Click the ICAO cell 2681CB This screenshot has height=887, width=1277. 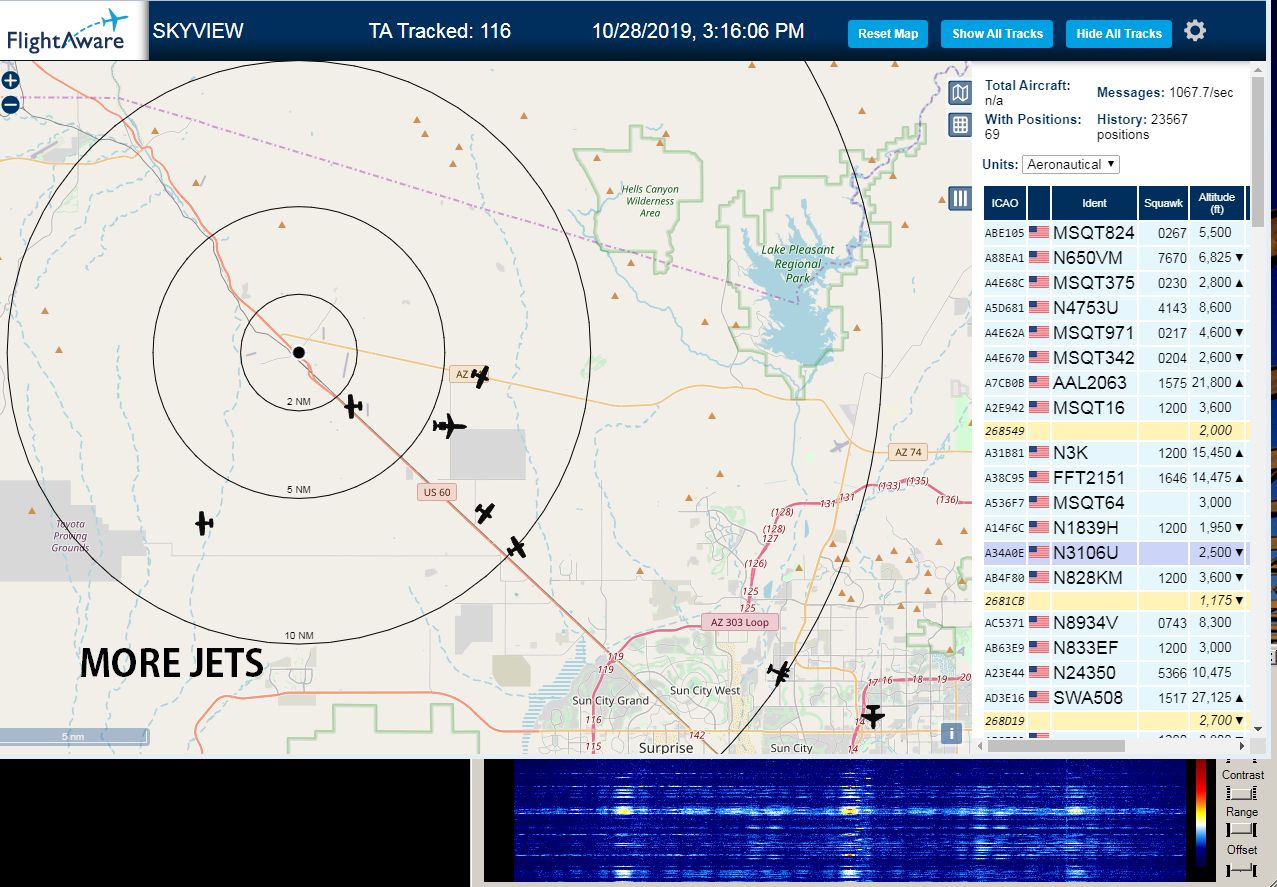tap(1005, 601)
